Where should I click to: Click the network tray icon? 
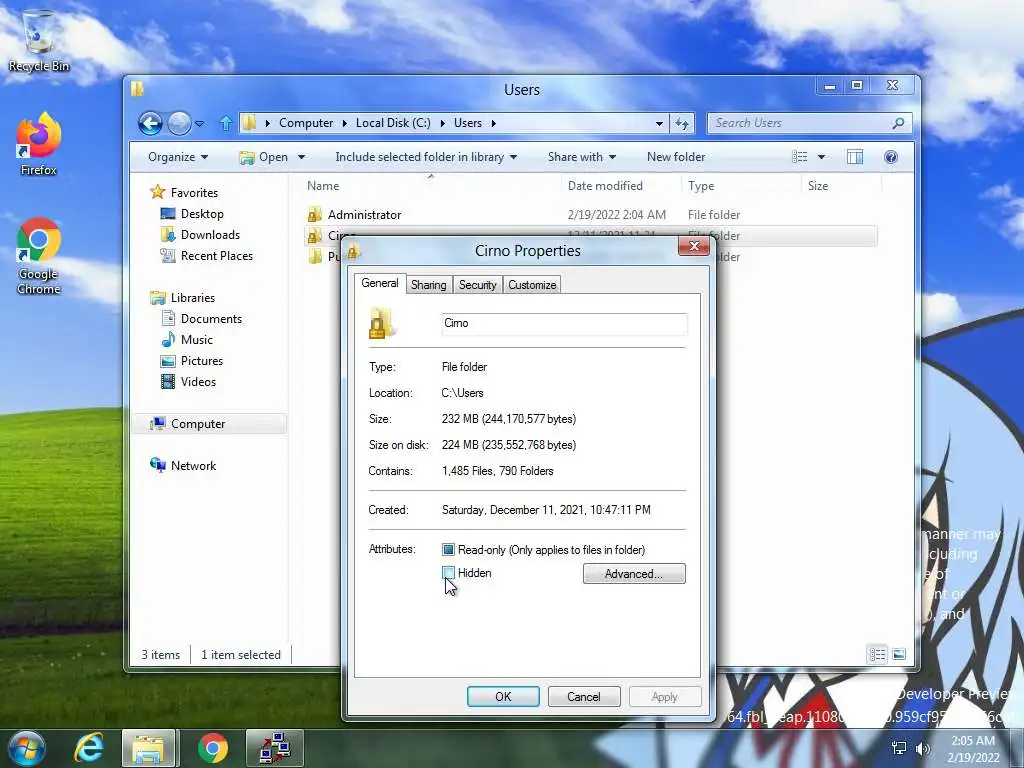click(899, 748)
